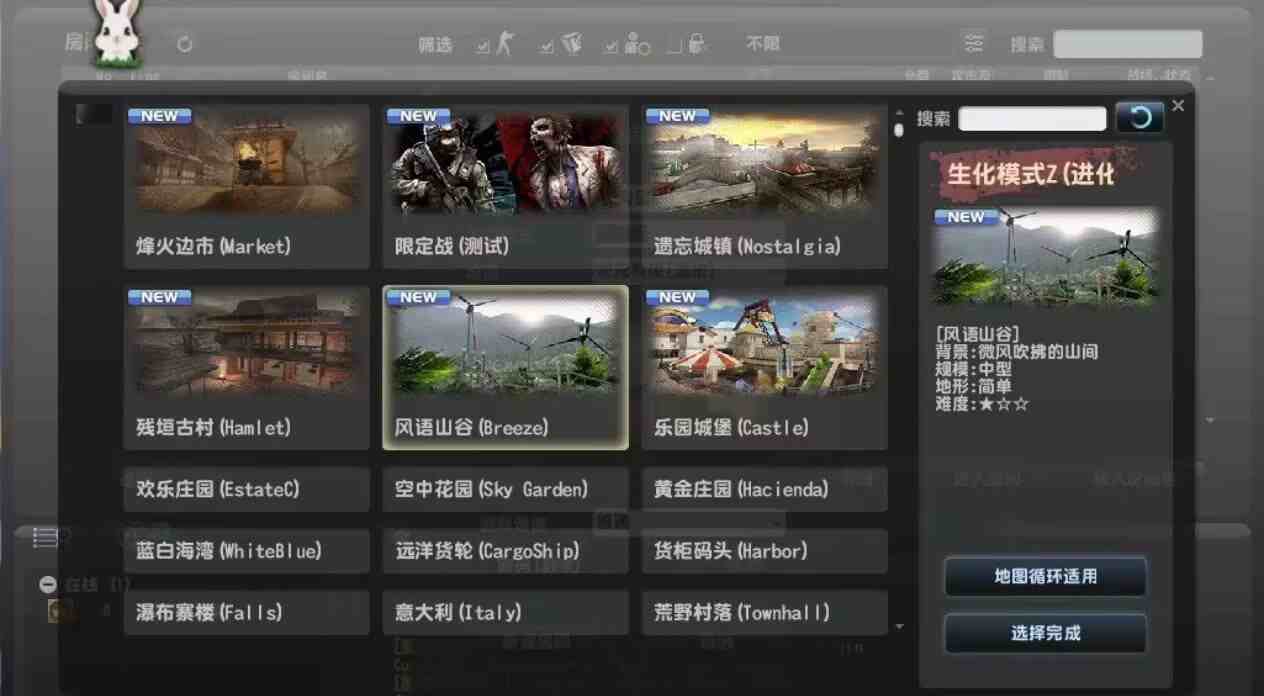Click the bomb defusal mode icon in filter bar
The height and width of the screenshot is (696, 1264).
[573, 42]
